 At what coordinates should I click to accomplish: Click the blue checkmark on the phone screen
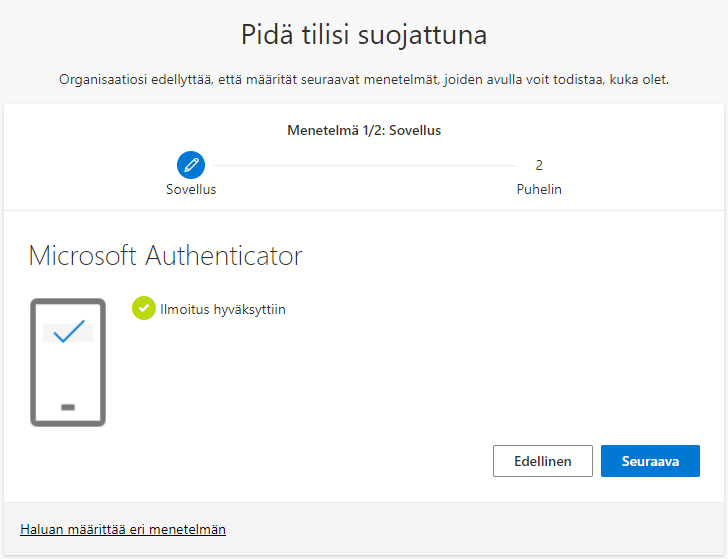pos(68,332)
